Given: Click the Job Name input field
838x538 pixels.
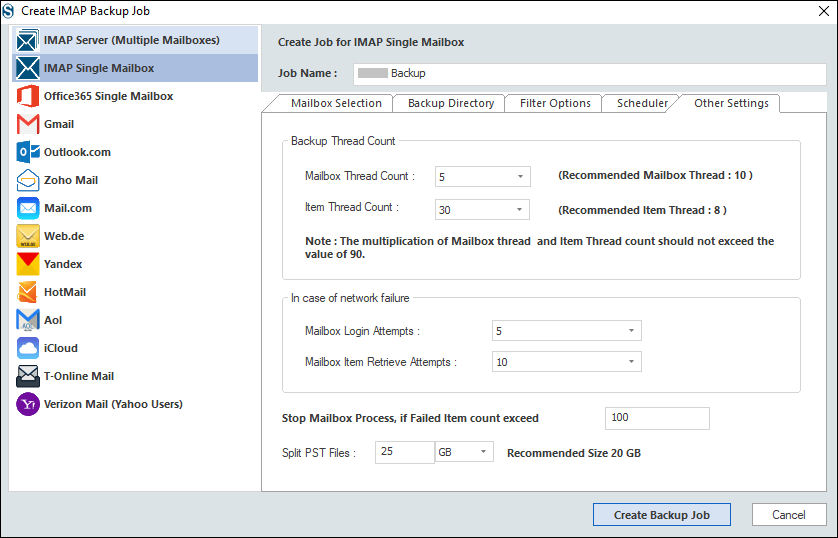Looking at the screenshot, I should click(589, 74).
